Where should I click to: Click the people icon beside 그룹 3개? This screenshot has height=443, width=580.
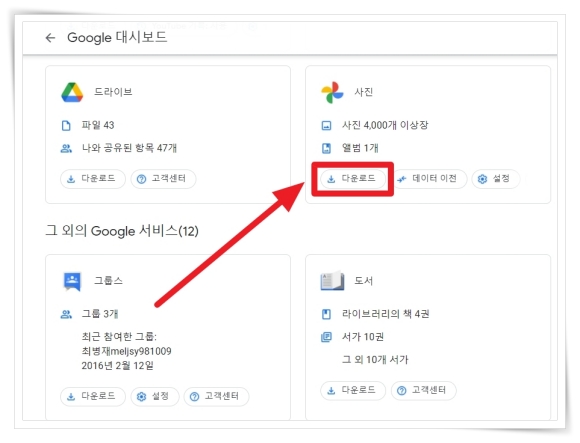[66, 315]
